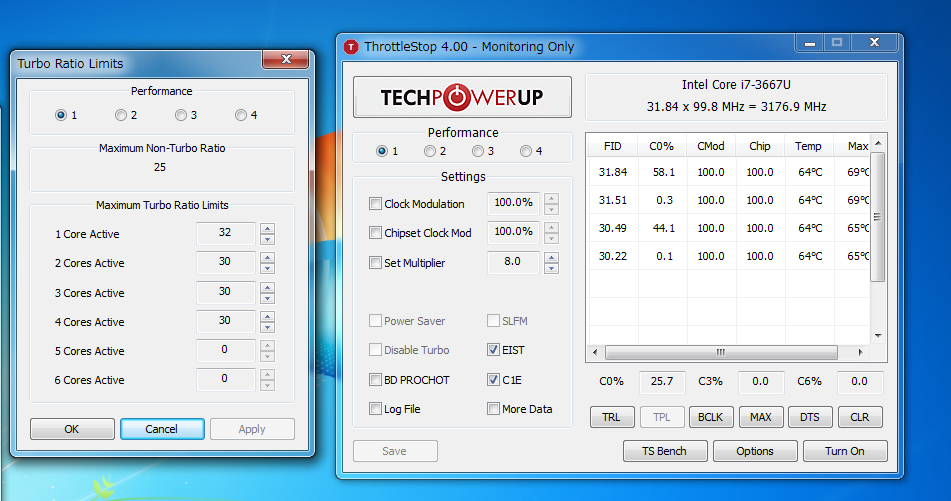Click the Temp column header

809,146
